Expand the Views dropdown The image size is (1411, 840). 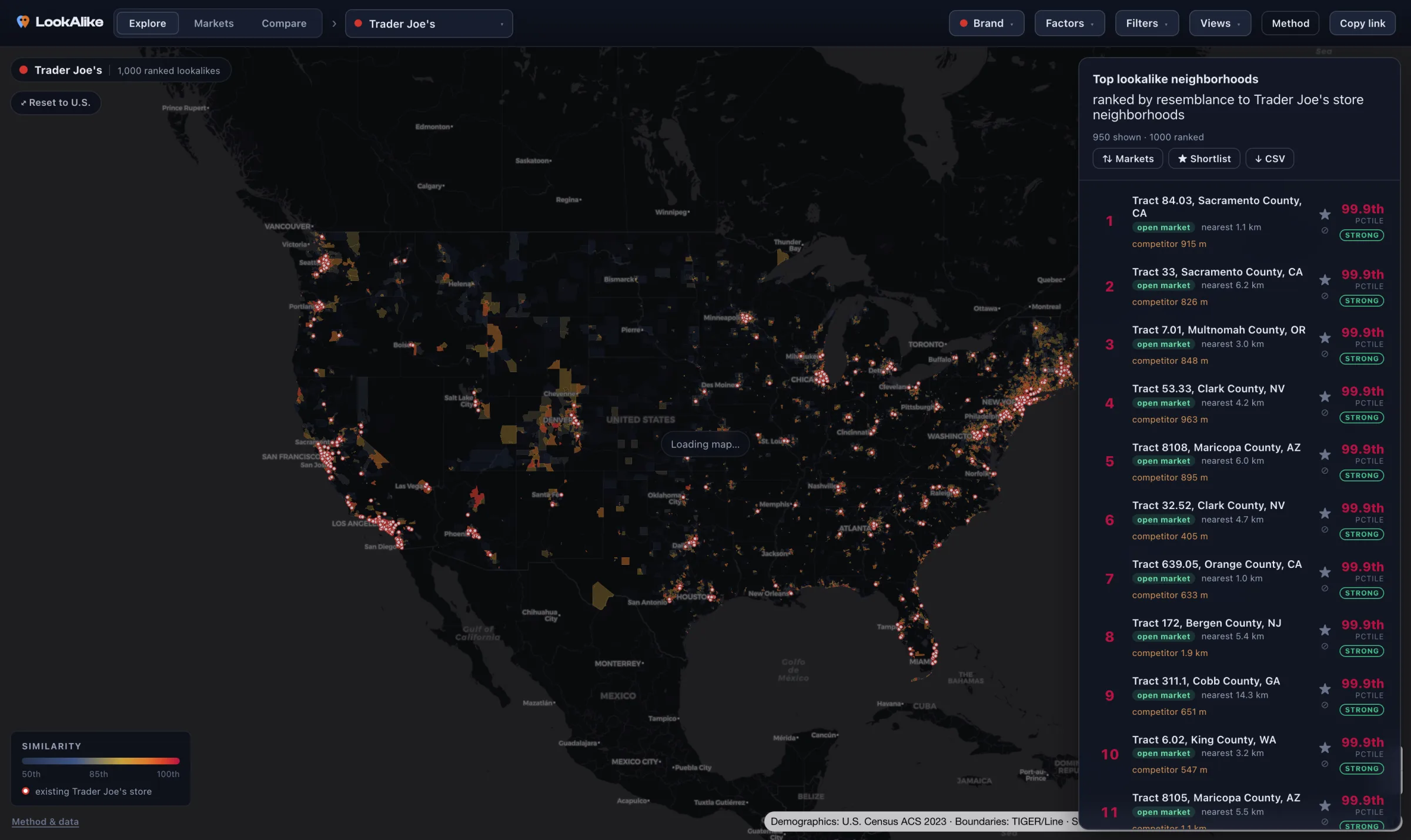1220,24
